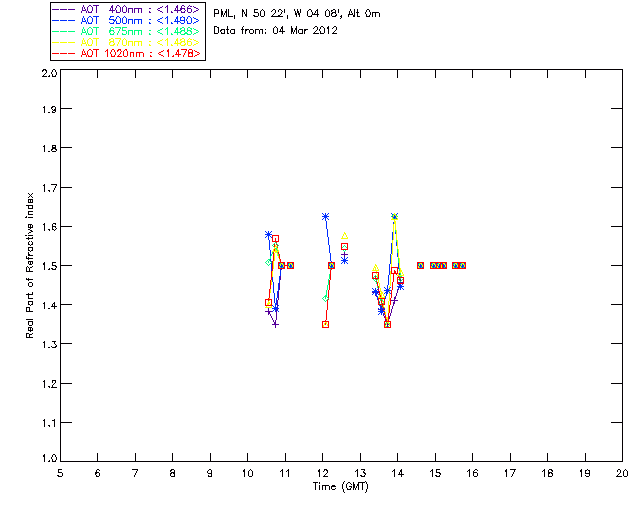Click the 'Data from: 04 Mar 2012' text
The image size is (640, 512).
point(275,30)
